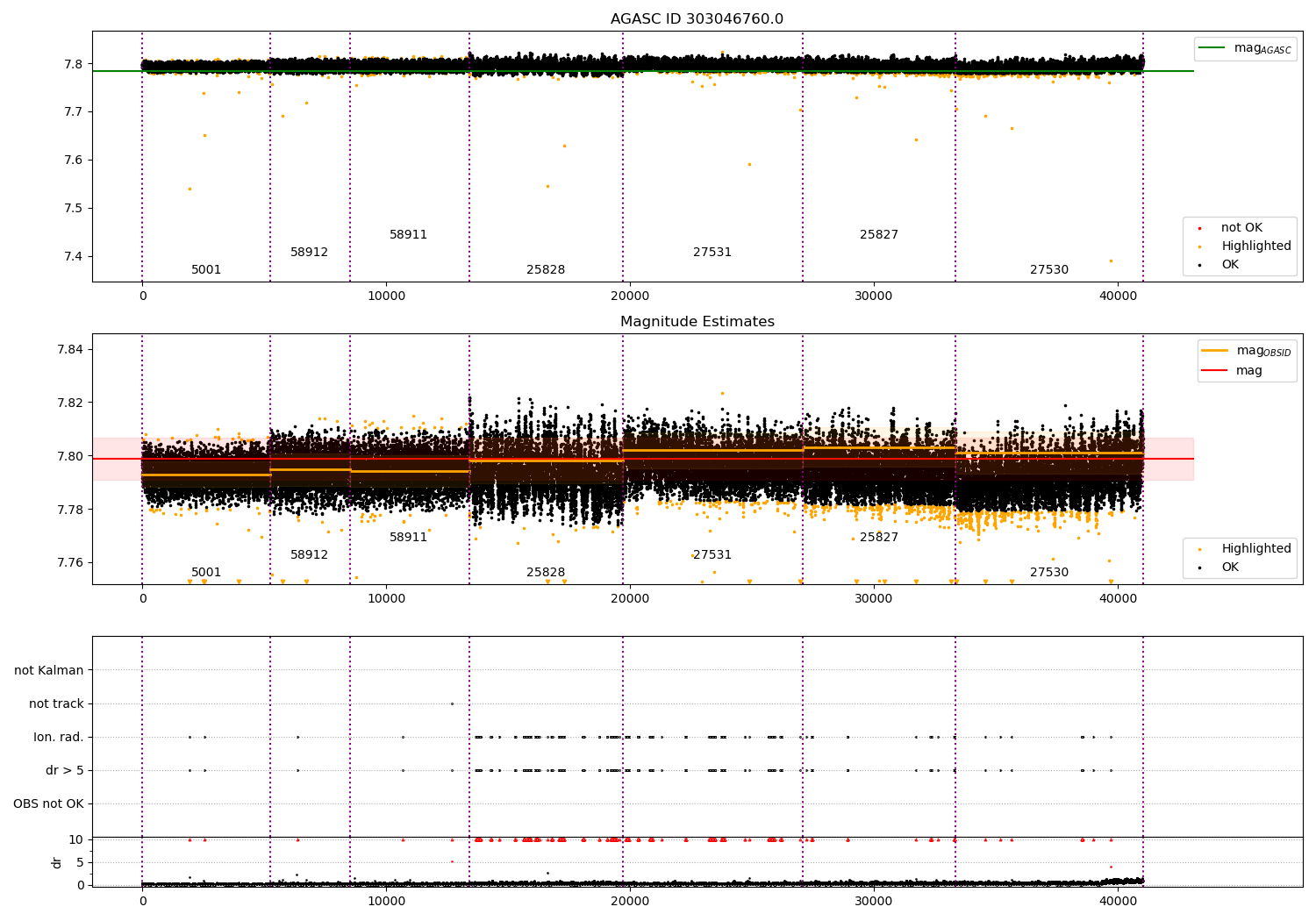
Task: Select 'Highlighted' legend entry in top plot
Action: tap(1246, 246)
